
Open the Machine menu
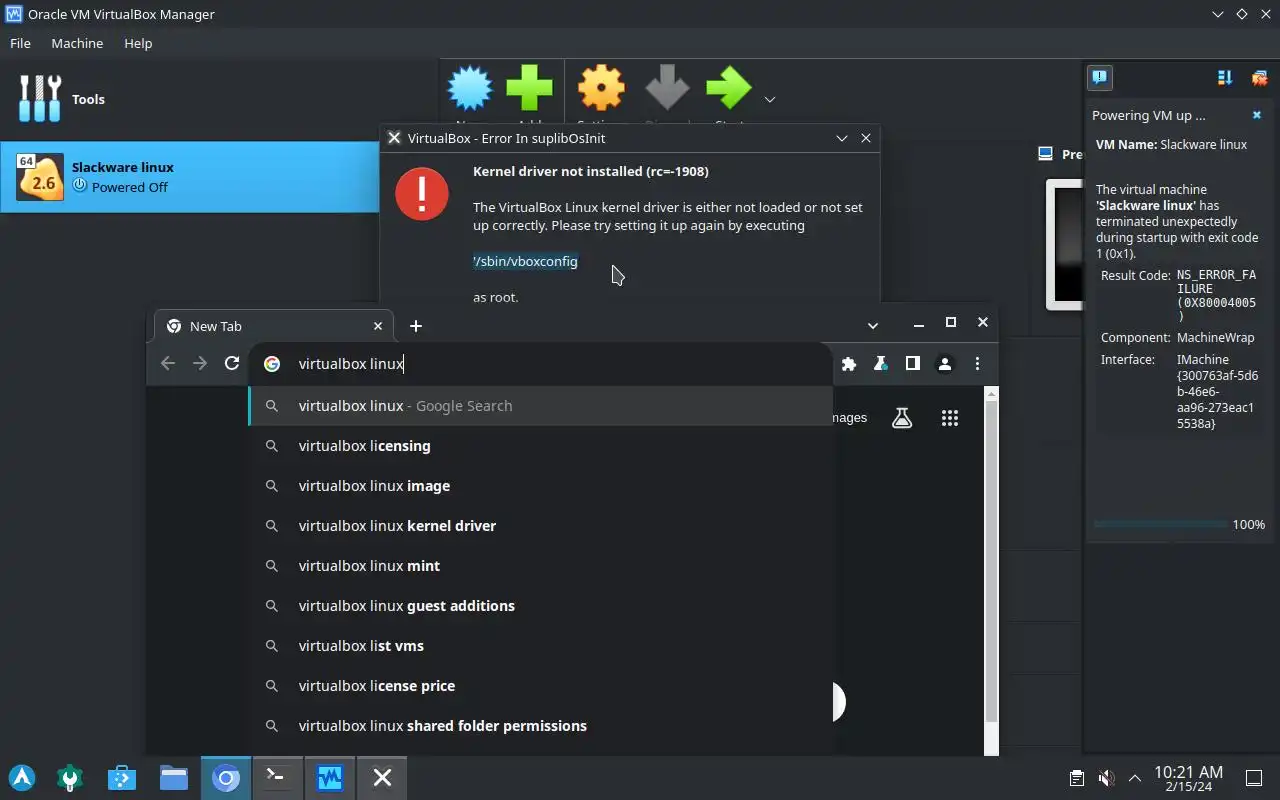(77, 43)
